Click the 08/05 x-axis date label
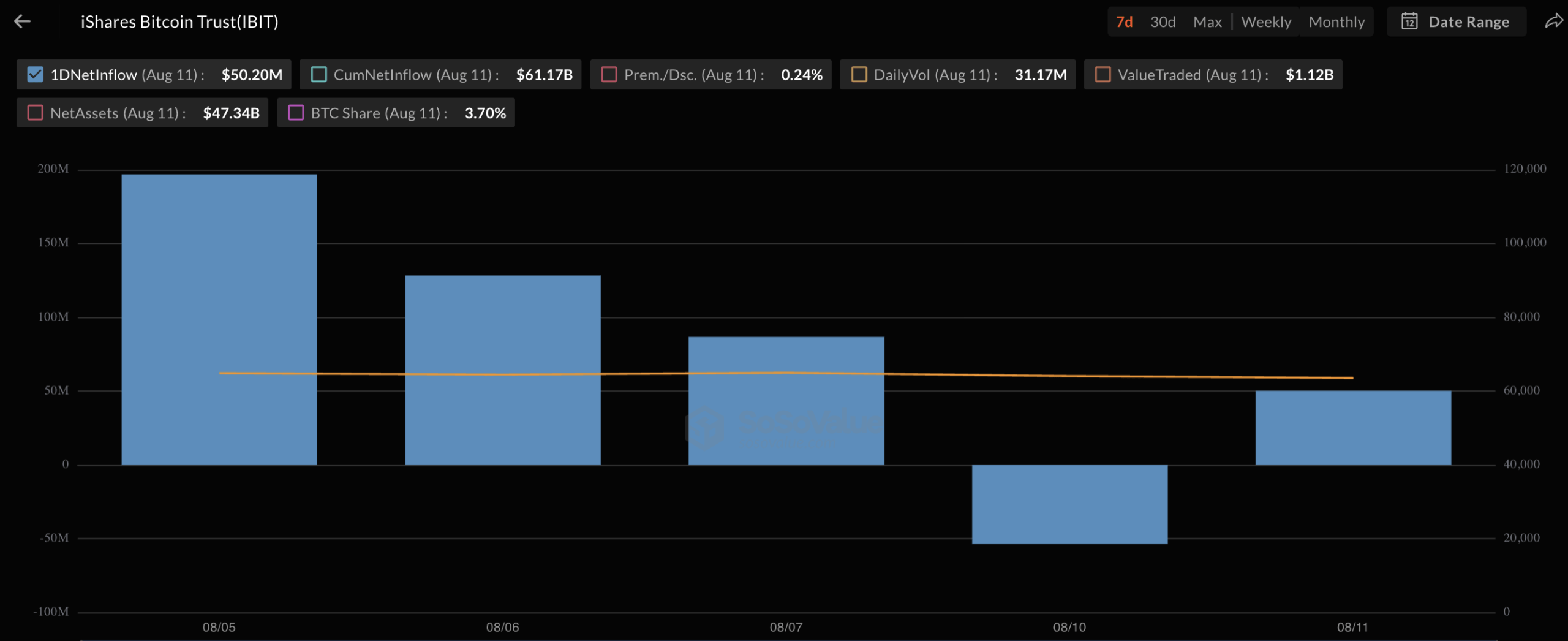This screenshot has height=641, width=1568. pyautogui.click(x=219, y=627)
